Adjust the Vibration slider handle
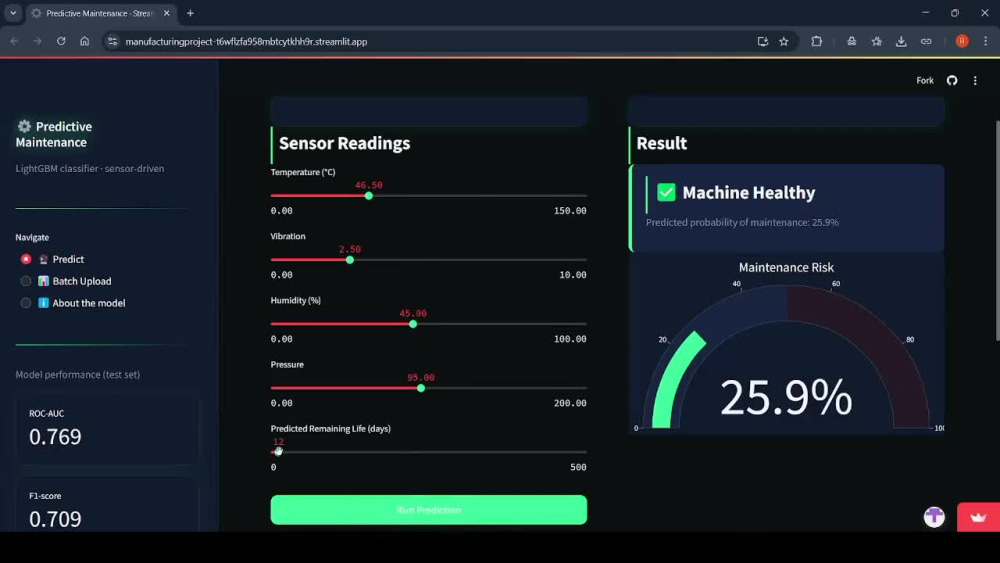 tap(349, 260)
